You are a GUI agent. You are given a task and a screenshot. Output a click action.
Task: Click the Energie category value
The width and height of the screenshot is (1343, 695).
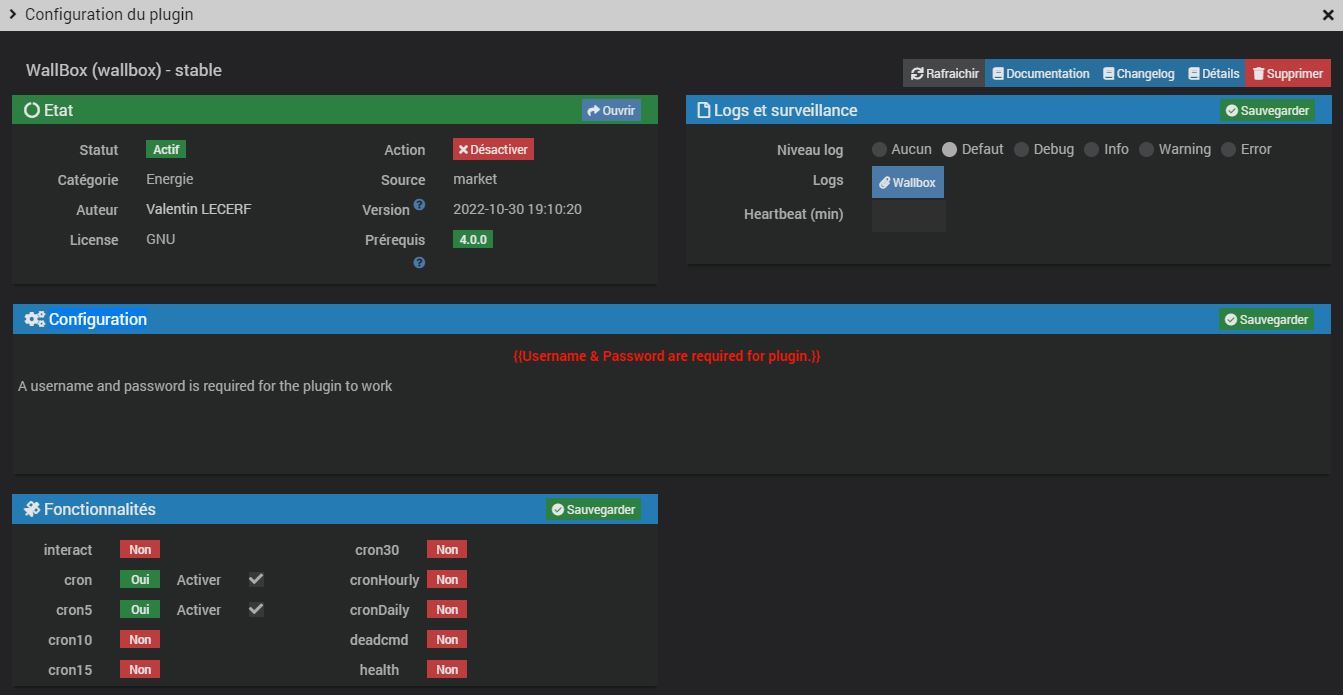coord(170,179)
